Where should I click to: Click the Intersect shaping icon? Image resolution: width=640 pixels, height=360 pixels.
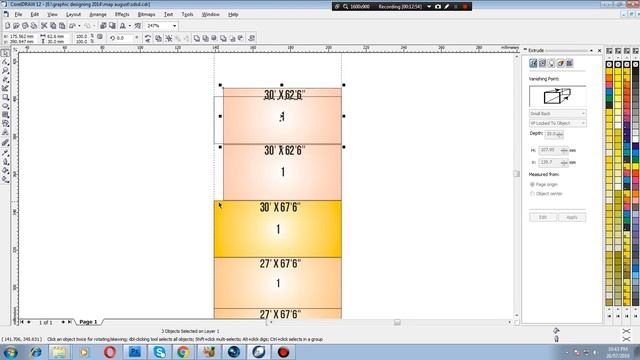pyautogui.click(x=214, y=38)
